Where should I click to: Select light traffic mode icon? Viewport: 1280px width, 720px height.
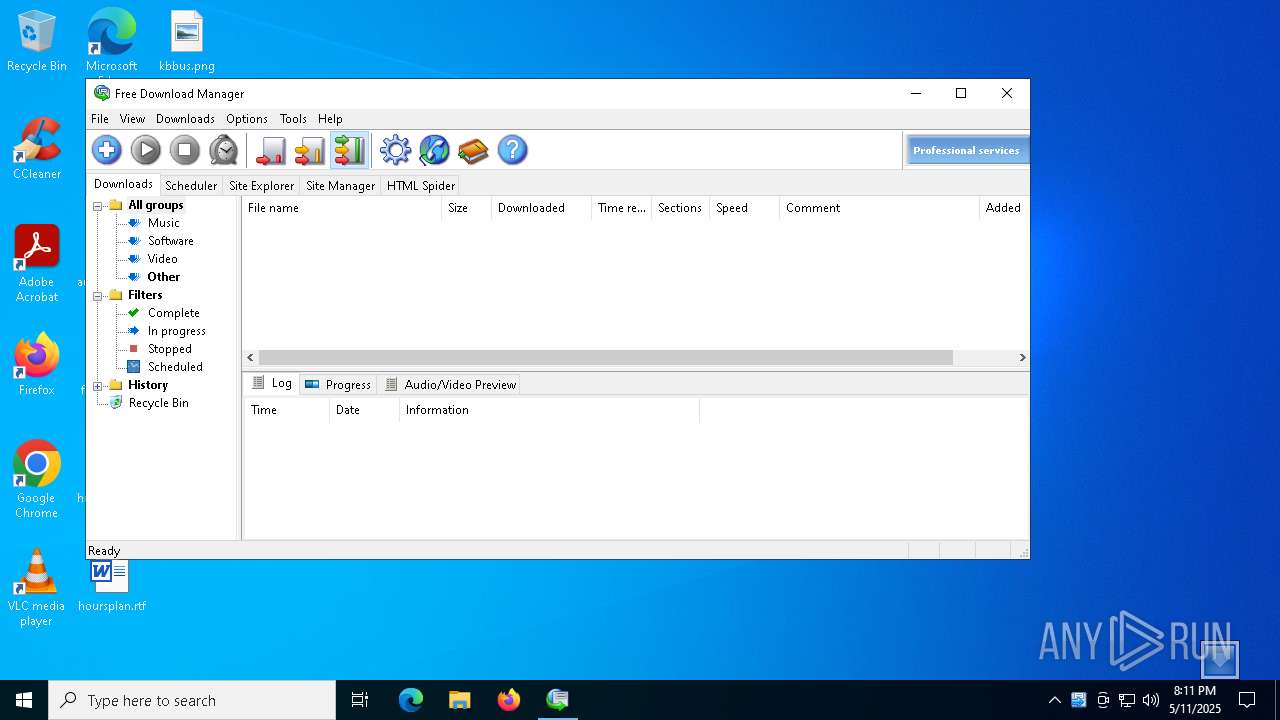[271, 150]
